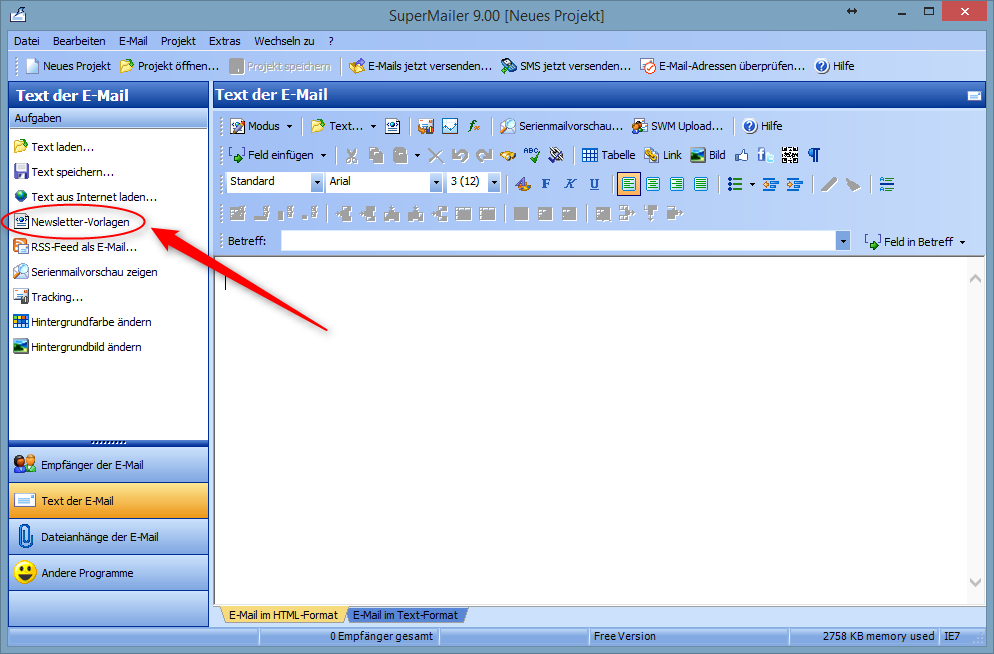The height and width of the screenshot is (654, 994).
Task: Click the chart/statistics toolbar icon
Action: tap(449, 126)
